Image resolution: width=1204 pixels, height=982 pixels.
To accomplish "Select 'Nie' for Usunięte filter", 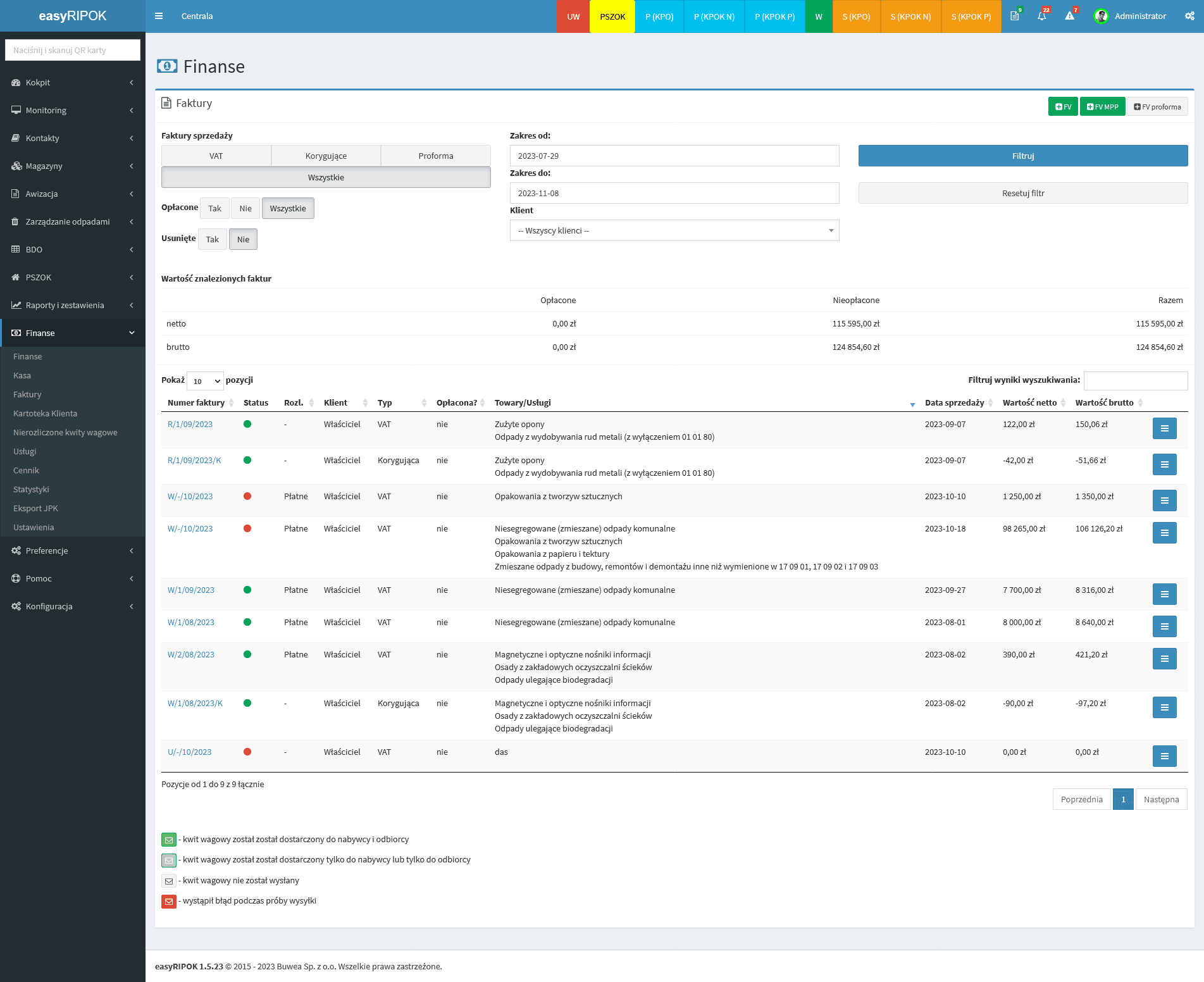I will pyautogui.click(x=243, y=239).
